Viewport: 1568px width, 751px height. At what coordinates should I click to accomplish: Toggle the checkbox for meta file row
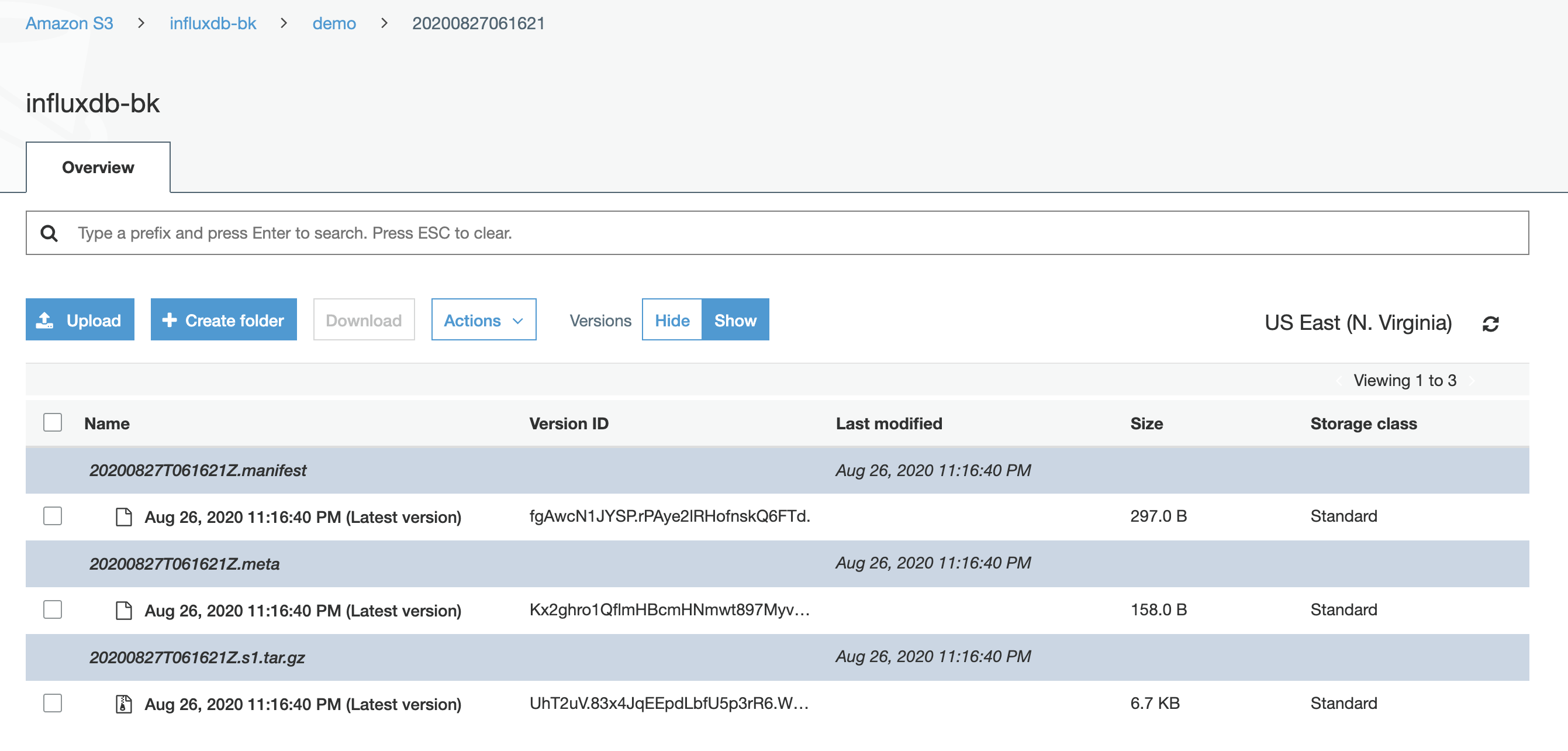(x=53, y=610)
